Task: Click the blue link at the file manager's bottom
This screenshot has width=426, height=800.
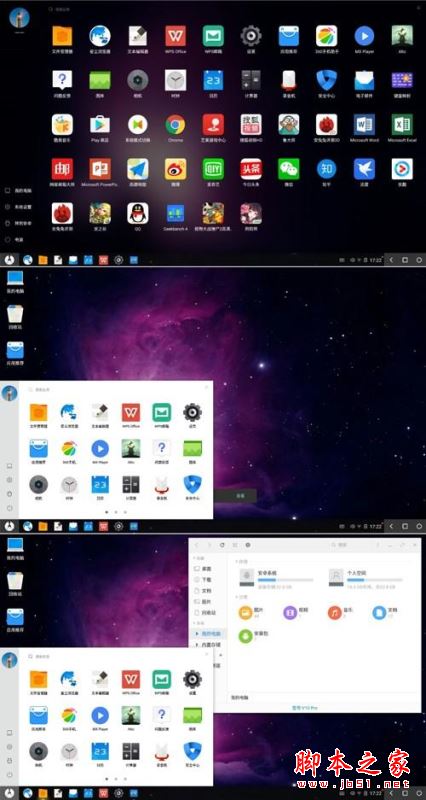Action: pos(305,708)
